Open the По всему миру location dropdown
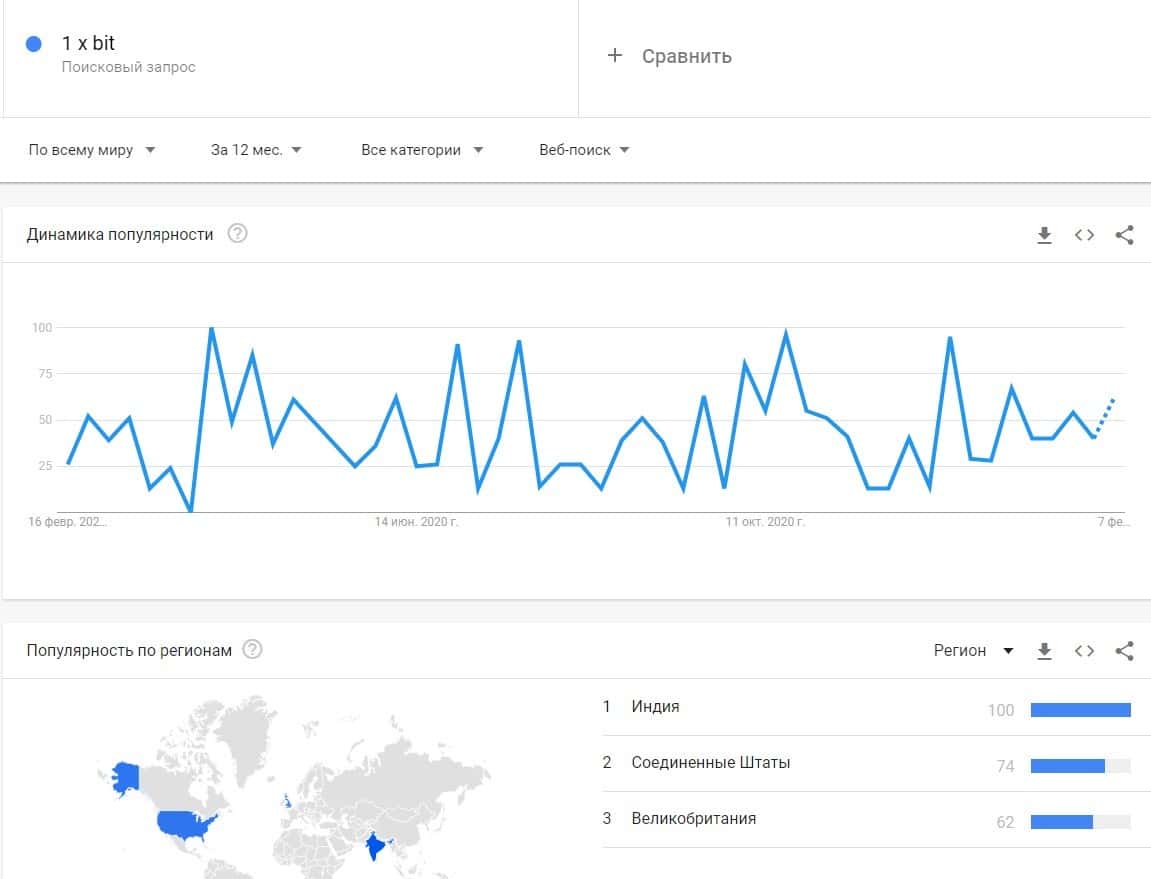 tap(92, 150)
